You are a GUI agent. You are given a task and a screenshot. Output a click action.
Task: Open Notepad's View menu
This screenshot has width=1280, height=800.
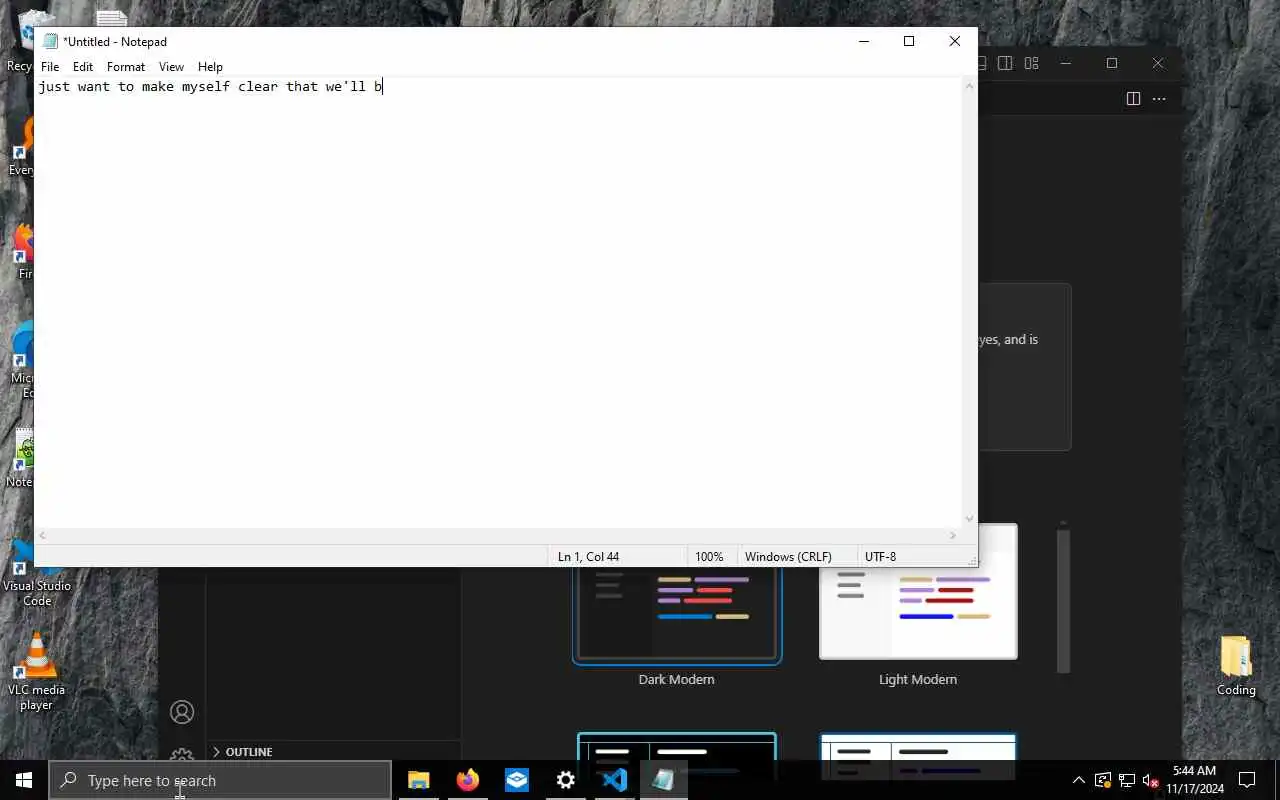(x=171, y=67)
